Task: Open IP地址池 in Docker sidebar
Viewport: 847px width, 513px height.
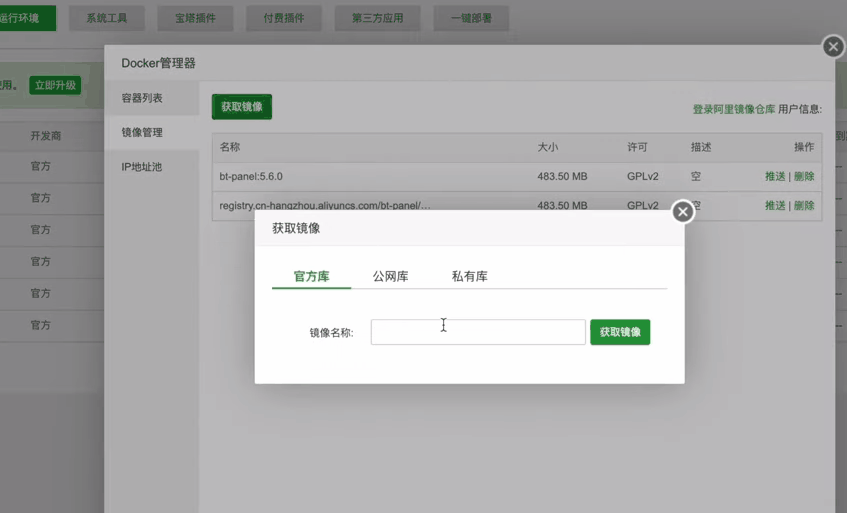Action: click(152, 167)
